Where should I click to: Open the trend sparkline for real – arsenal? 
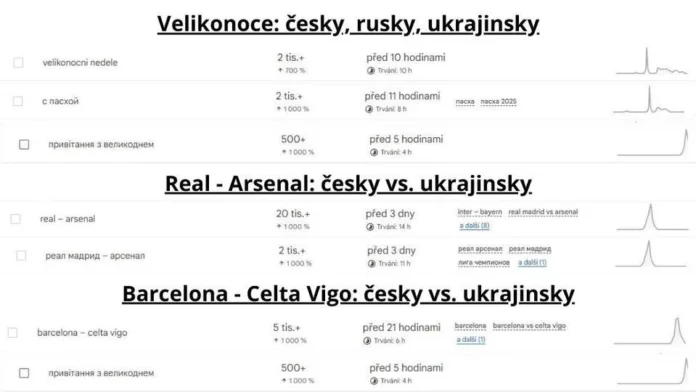point(652,217)
